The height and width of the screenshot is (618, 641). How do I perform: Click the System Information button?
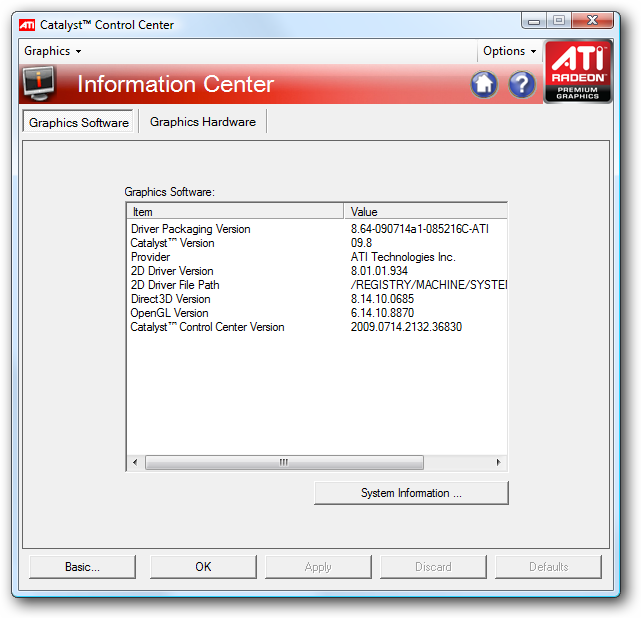(411, 493)
